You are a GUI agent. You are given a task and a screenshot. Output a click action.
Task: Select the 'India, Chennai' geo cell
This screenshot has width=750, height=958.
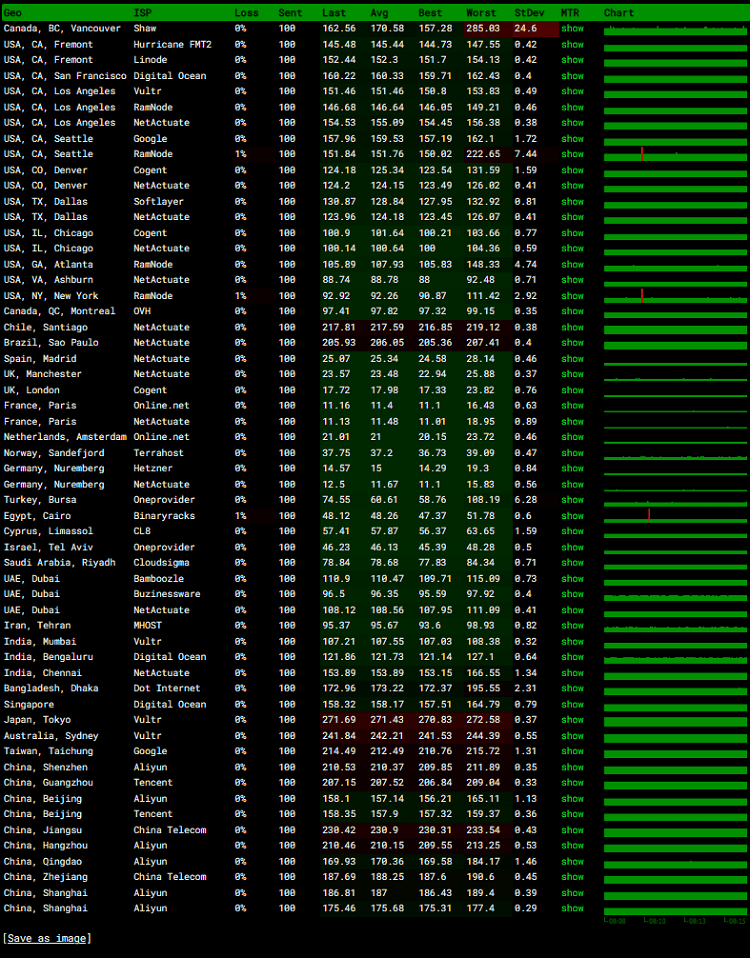[43, 672]
